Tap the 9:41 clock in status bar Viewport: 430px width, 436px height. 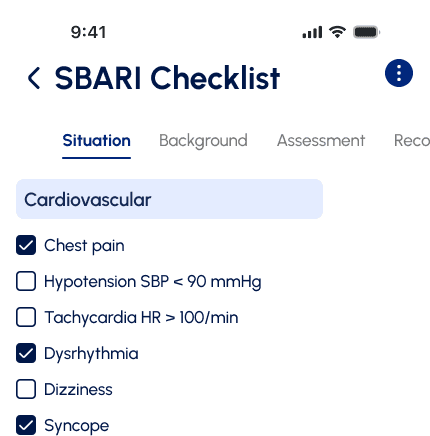pyautogui.click(x=88, y=32)
